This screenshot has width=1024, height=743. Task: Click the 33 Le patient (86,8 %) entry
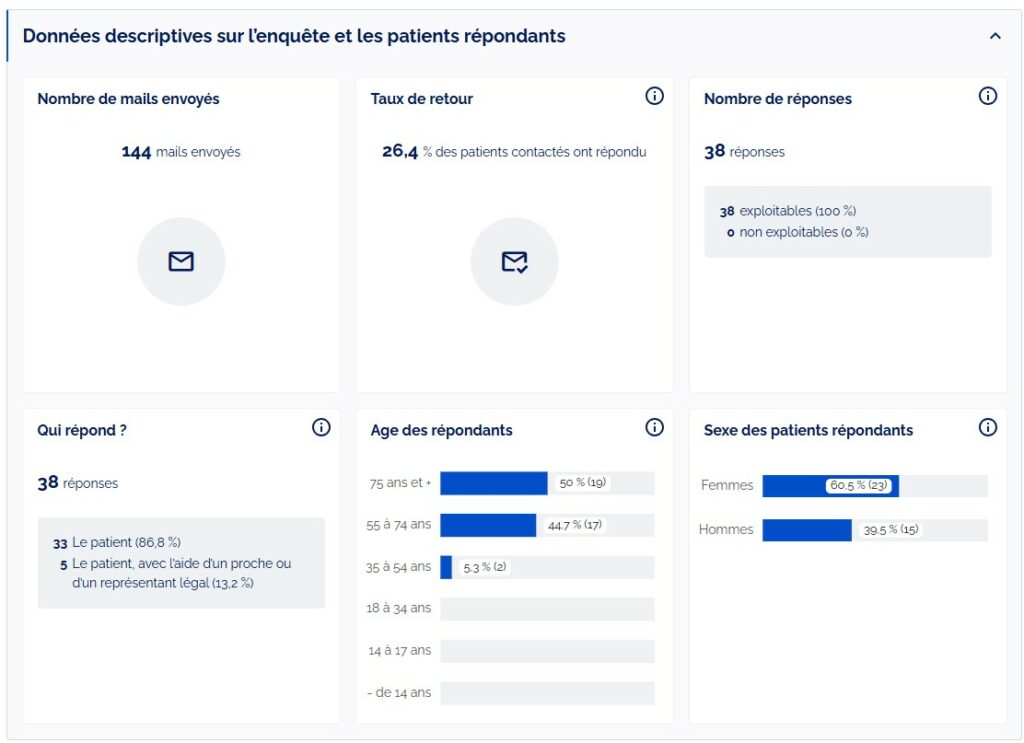tap(117, 542)
